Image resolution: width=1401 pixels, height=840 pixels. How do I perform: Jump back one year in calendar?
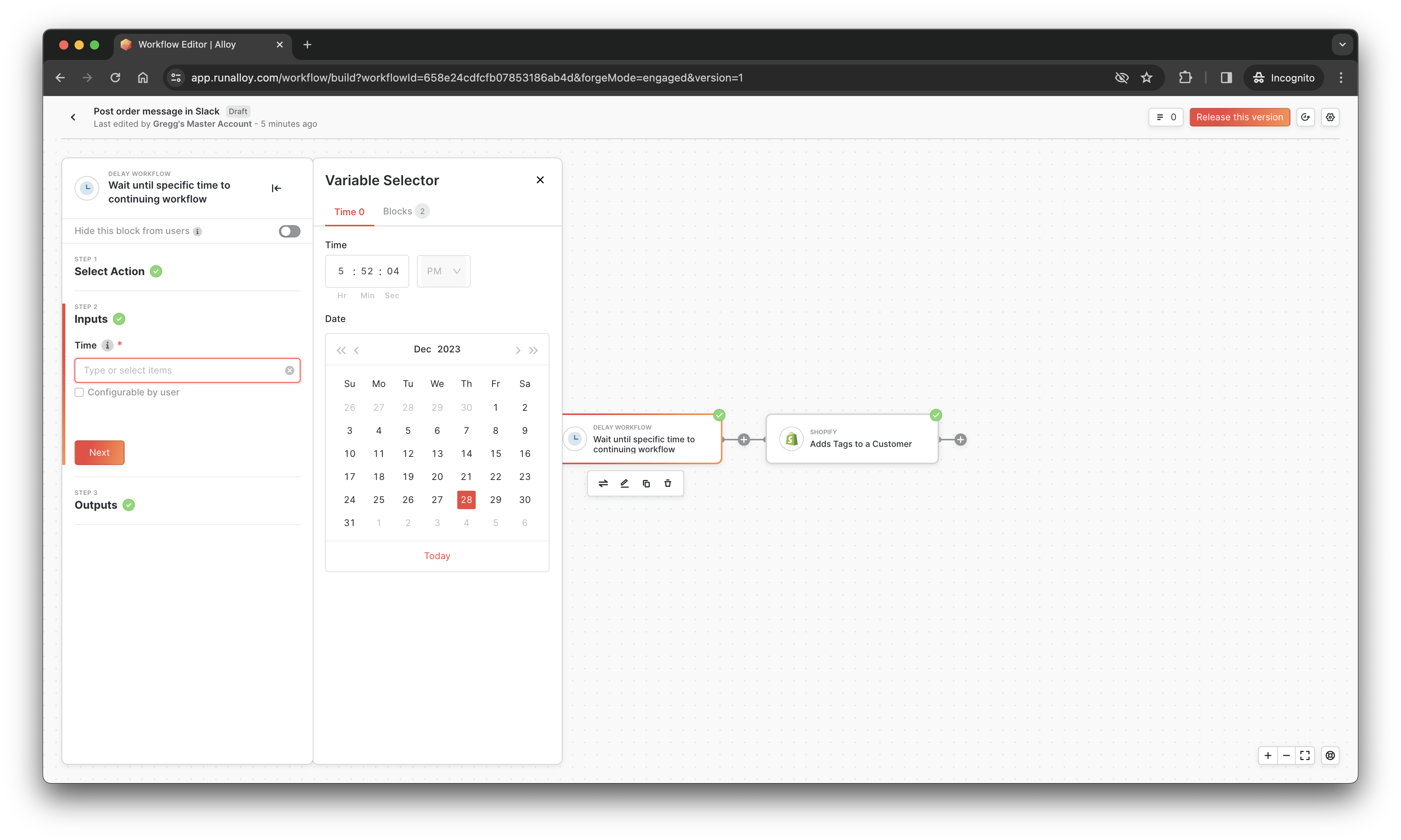pyautogui.click(x=341, y=350)
